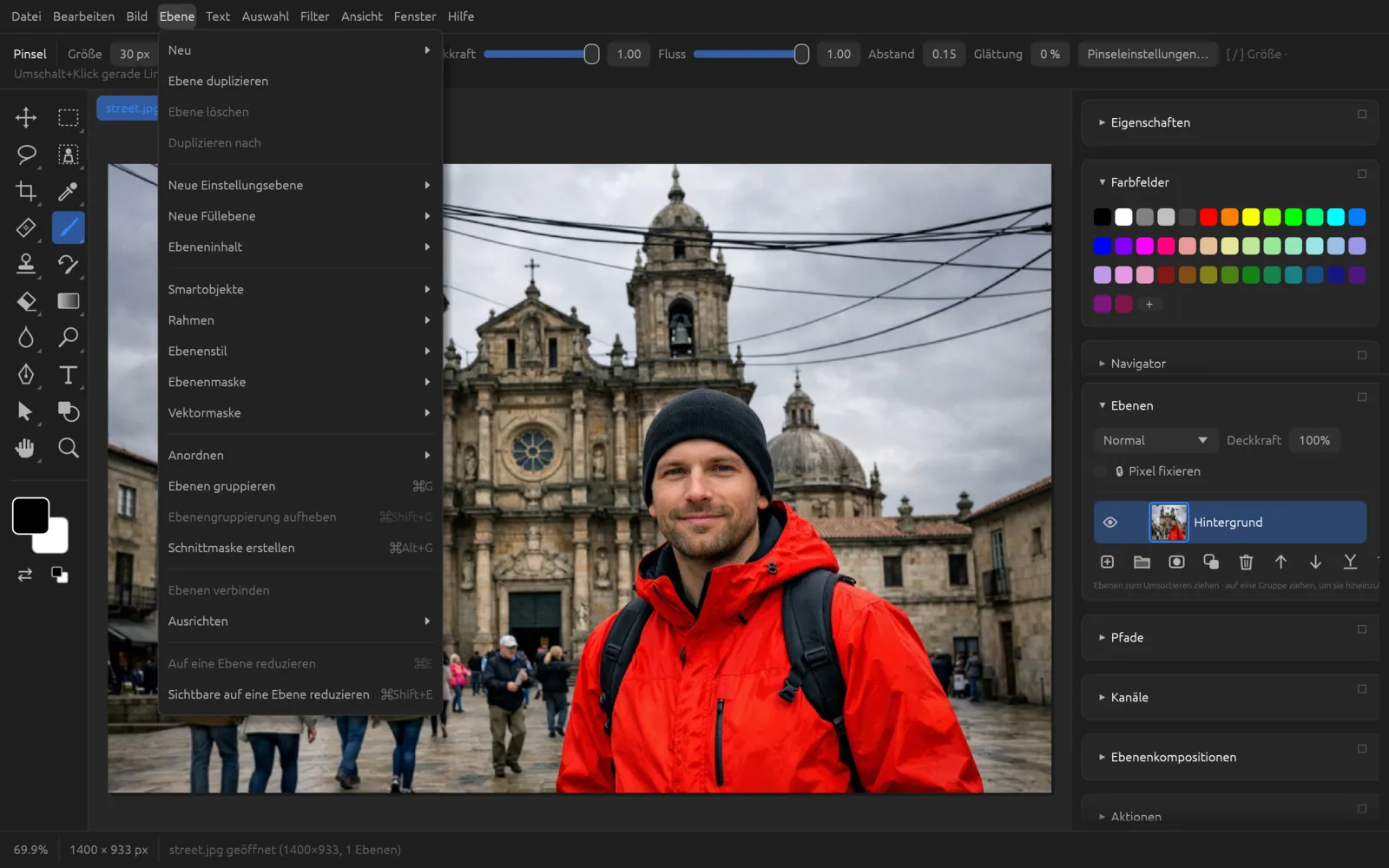Expand the Ebenenkompositionen panel
Screen dimensions: 1389x868
point(1102,757)
